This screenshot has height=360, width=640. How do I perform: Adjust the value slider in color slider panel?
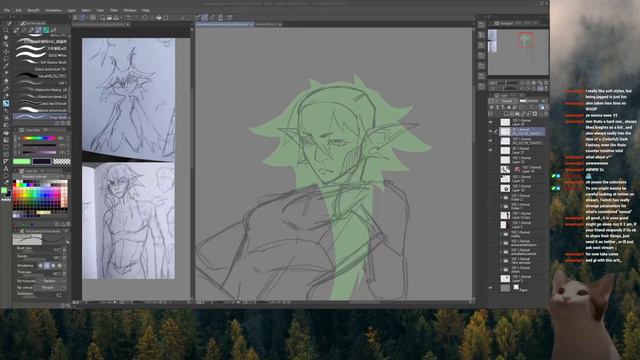click(39, 152)
